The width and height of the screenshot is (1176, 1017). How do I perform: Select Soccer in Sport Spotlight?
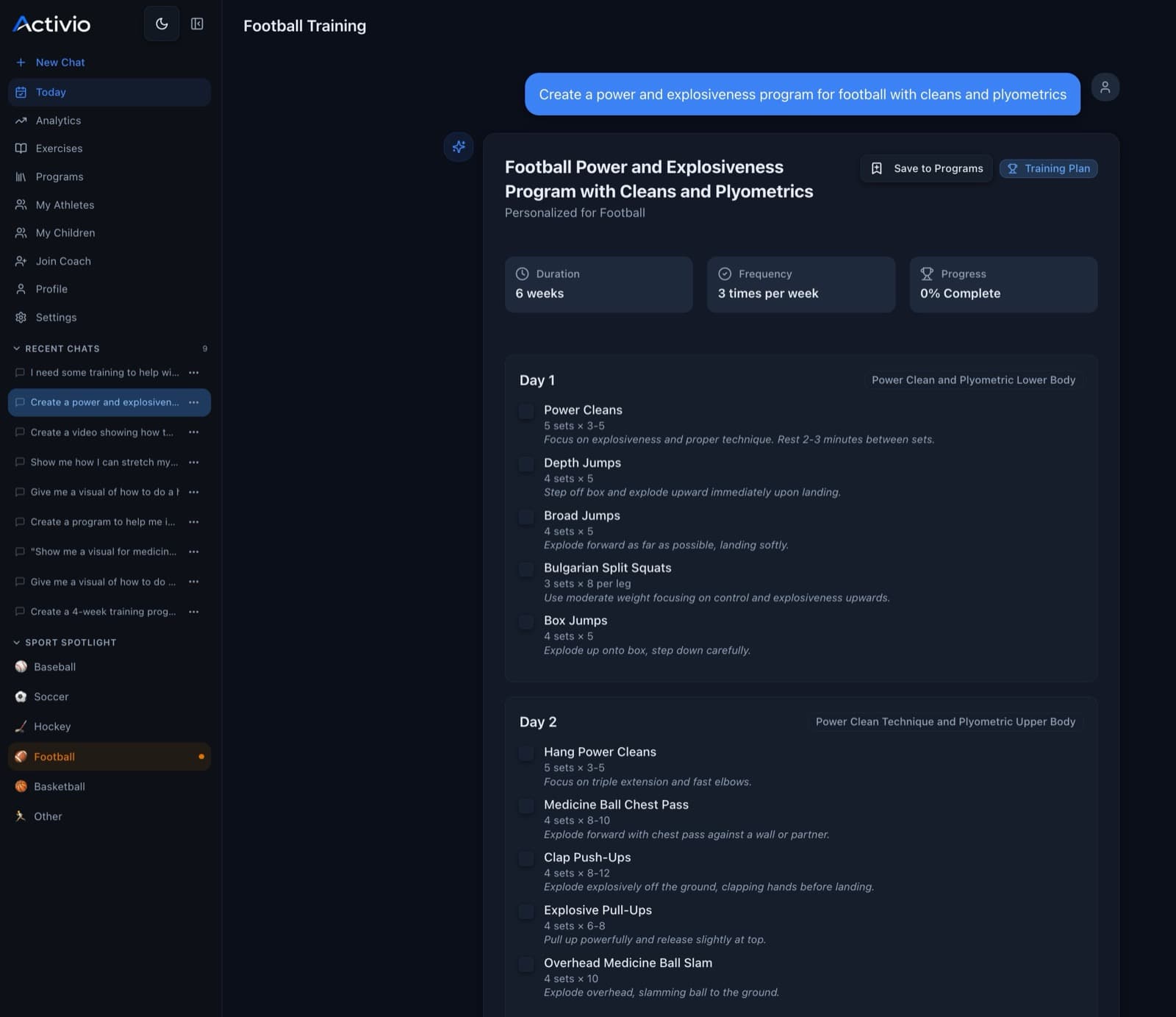coord(110,697)
